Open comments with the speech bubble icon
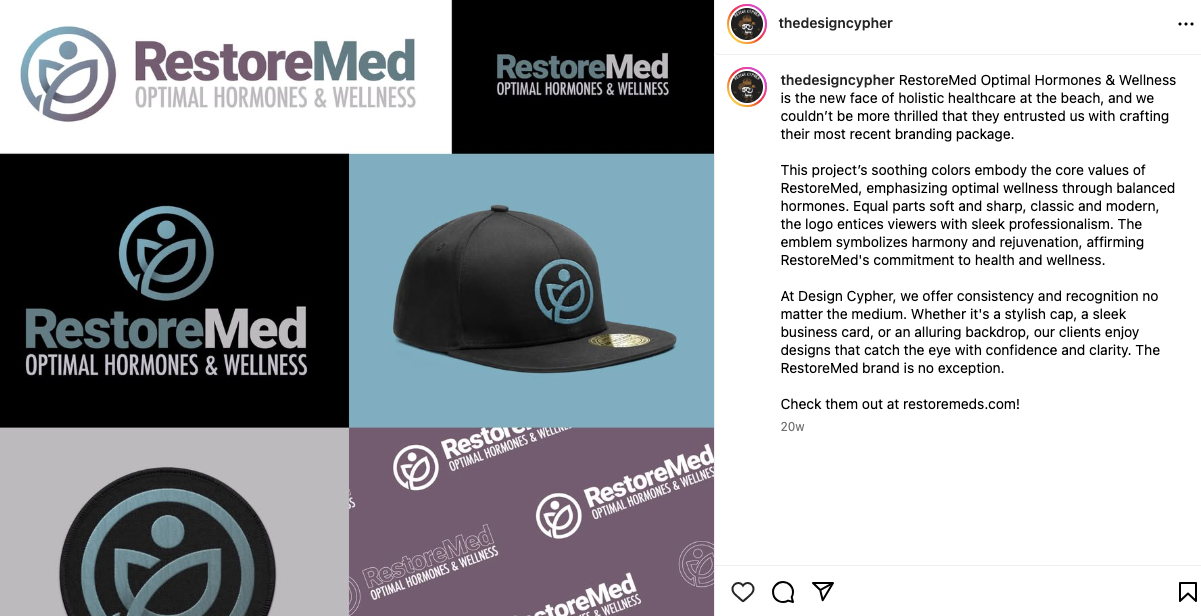 pos(783,591)
